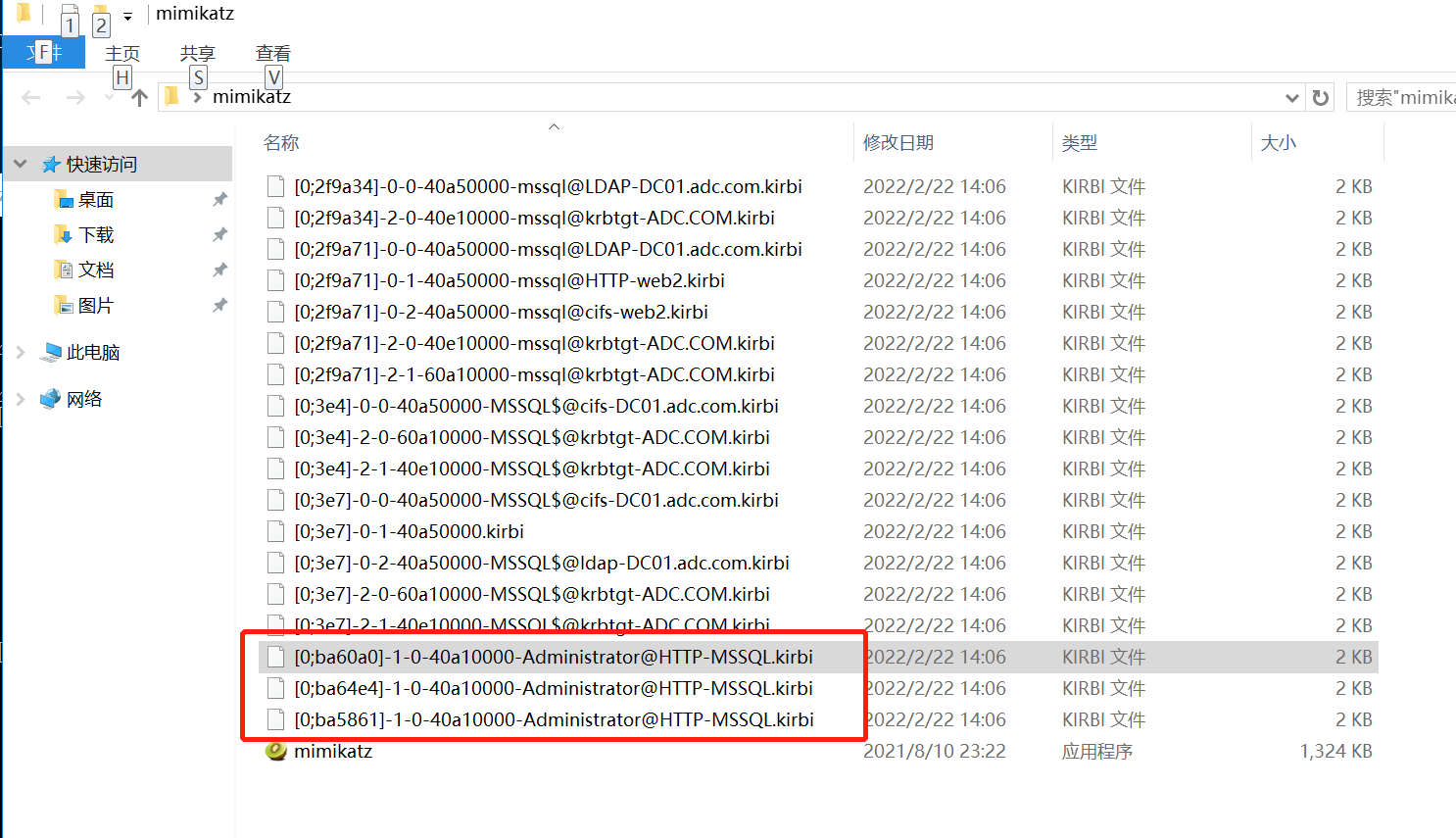Expand the 此电脑 tree node

coord(21,352)
